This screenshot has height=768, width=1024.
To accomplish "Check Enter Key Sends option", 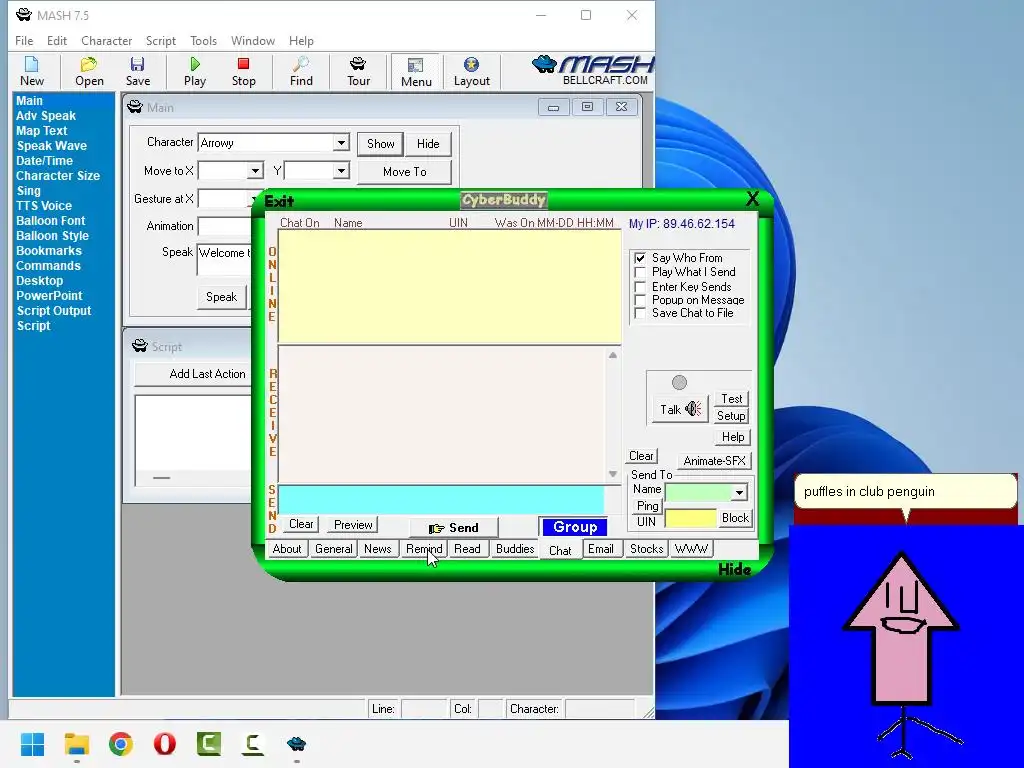I will (640, 287).
